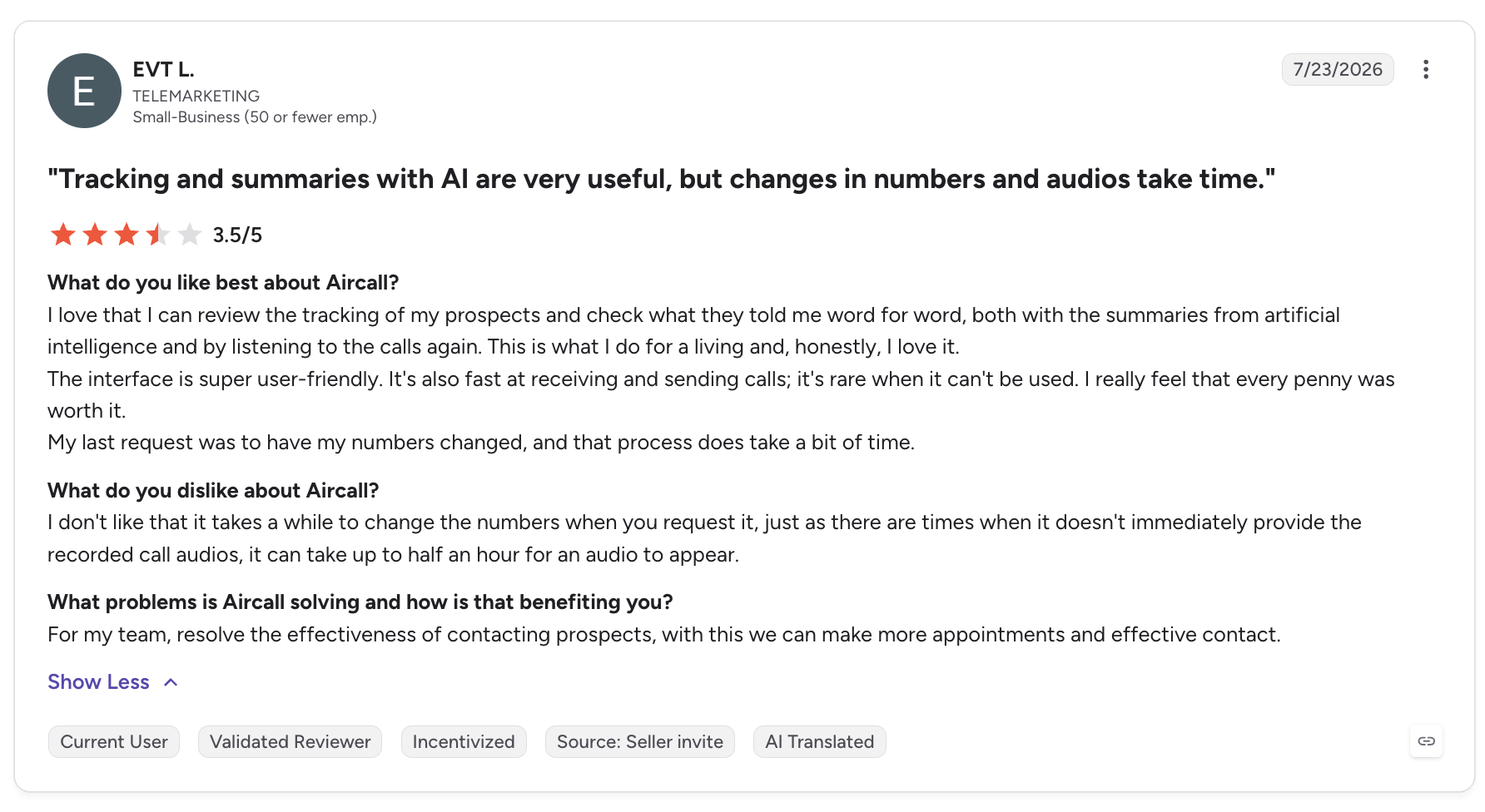Image resolution: width=1485 pixels, height=812 pixels.
Task: Click the AI Translated badge
Action: click(x=820, y=742)
